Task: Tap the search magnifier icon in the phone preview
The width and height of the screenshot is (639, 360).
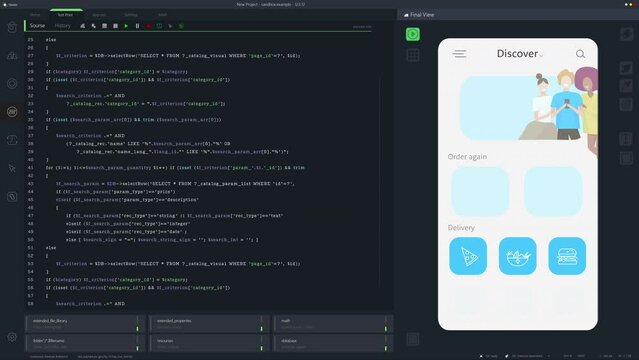Action: point(580,54)
